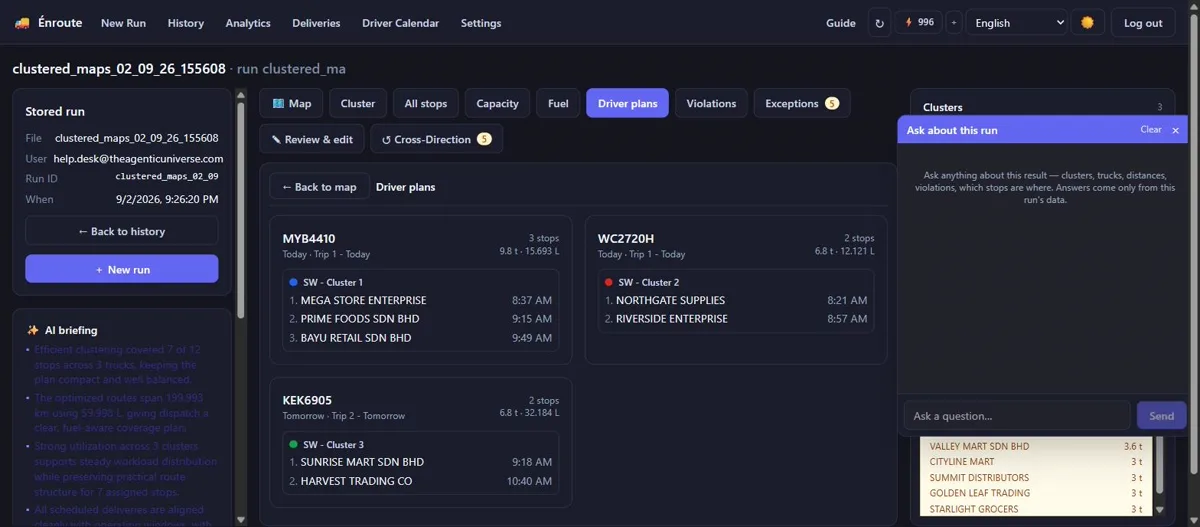The width and height of the screenshot is (1200, 527).
Task: Go to Analytics page
Action: point(248,23)
